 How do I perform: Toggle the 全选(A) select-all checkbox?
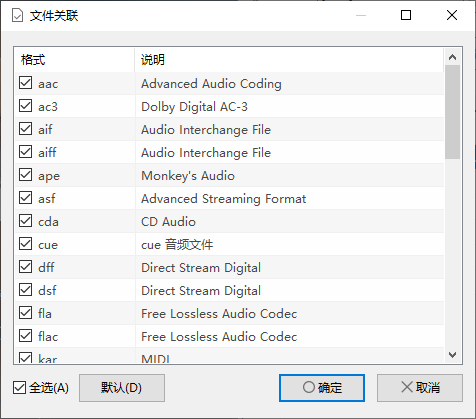pyautogui.click(x=19, y=388)
